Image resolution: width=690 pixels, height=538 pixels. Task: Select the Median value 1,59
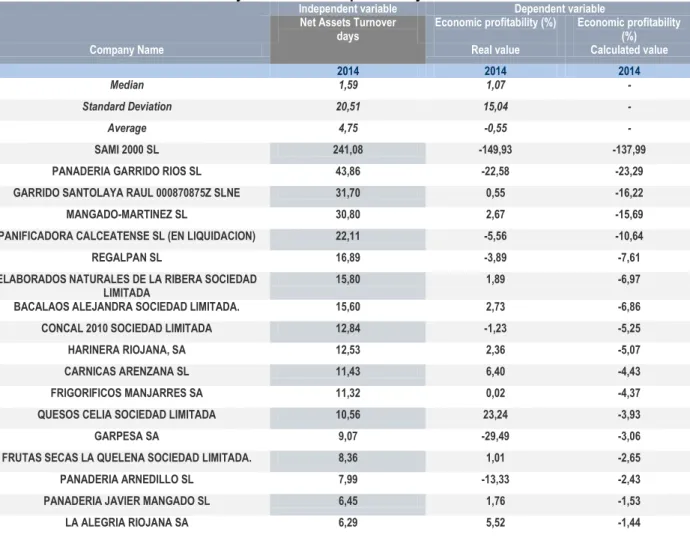click(x=348, y=85)
